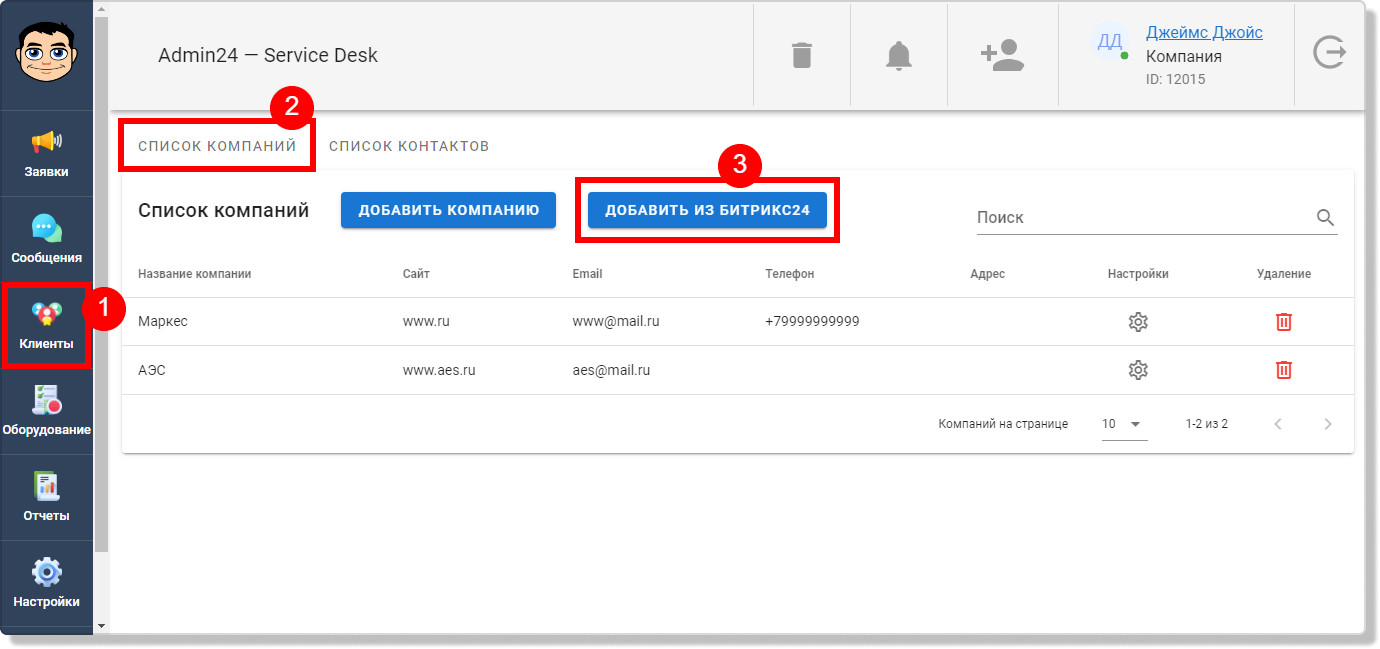Switch to Список контактов tab
1380x649 pixels.
(x=409, y=146)
